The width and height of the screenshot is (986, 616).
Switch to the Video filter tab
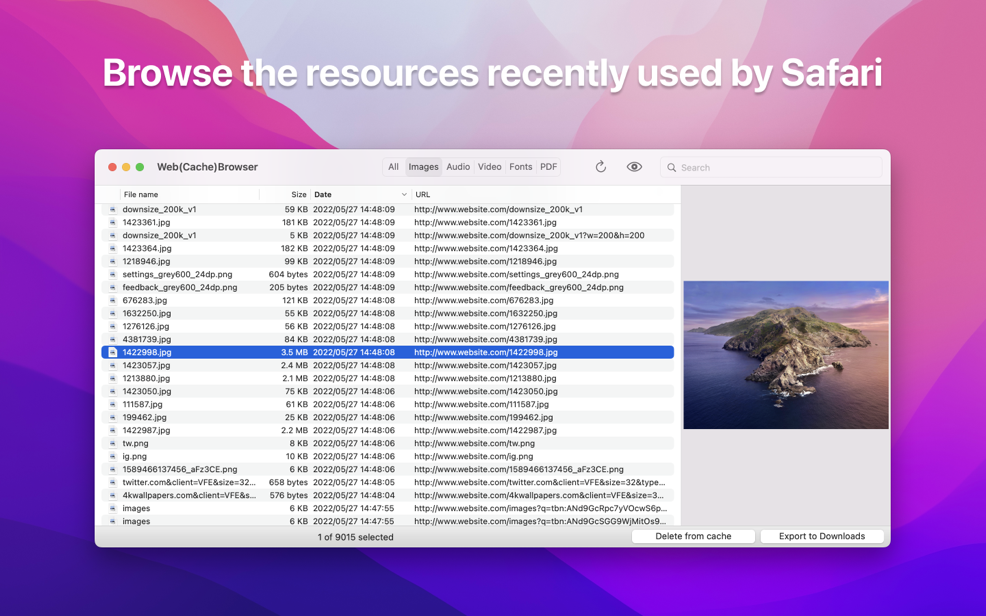(489, 167)
